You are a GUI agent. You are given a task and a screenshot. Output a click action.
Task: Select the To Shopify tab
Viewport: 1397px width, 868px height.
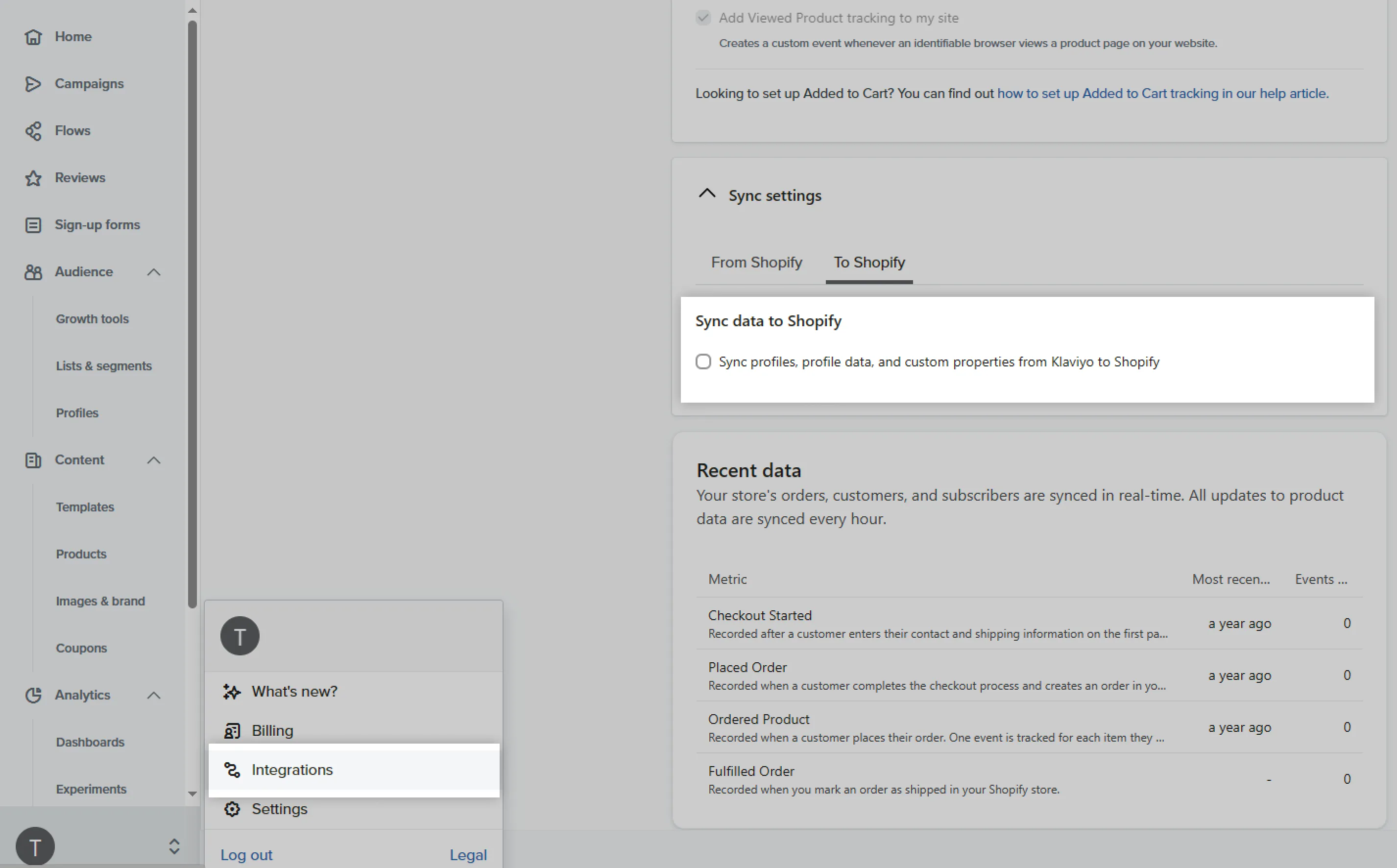click(869, 263)
